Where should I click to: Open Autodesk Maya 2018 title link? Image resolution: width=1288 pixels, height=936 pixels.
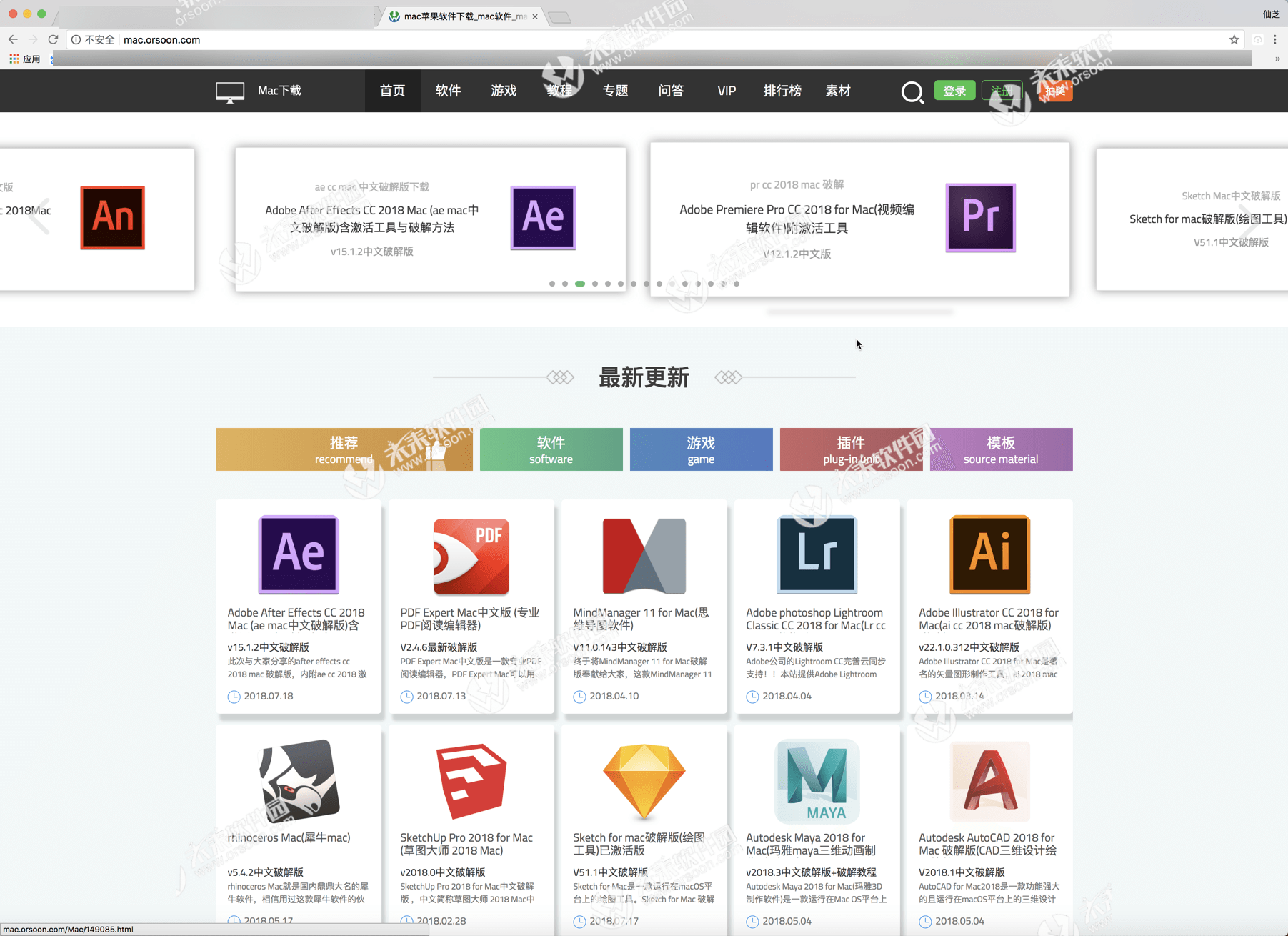[811, 844]
